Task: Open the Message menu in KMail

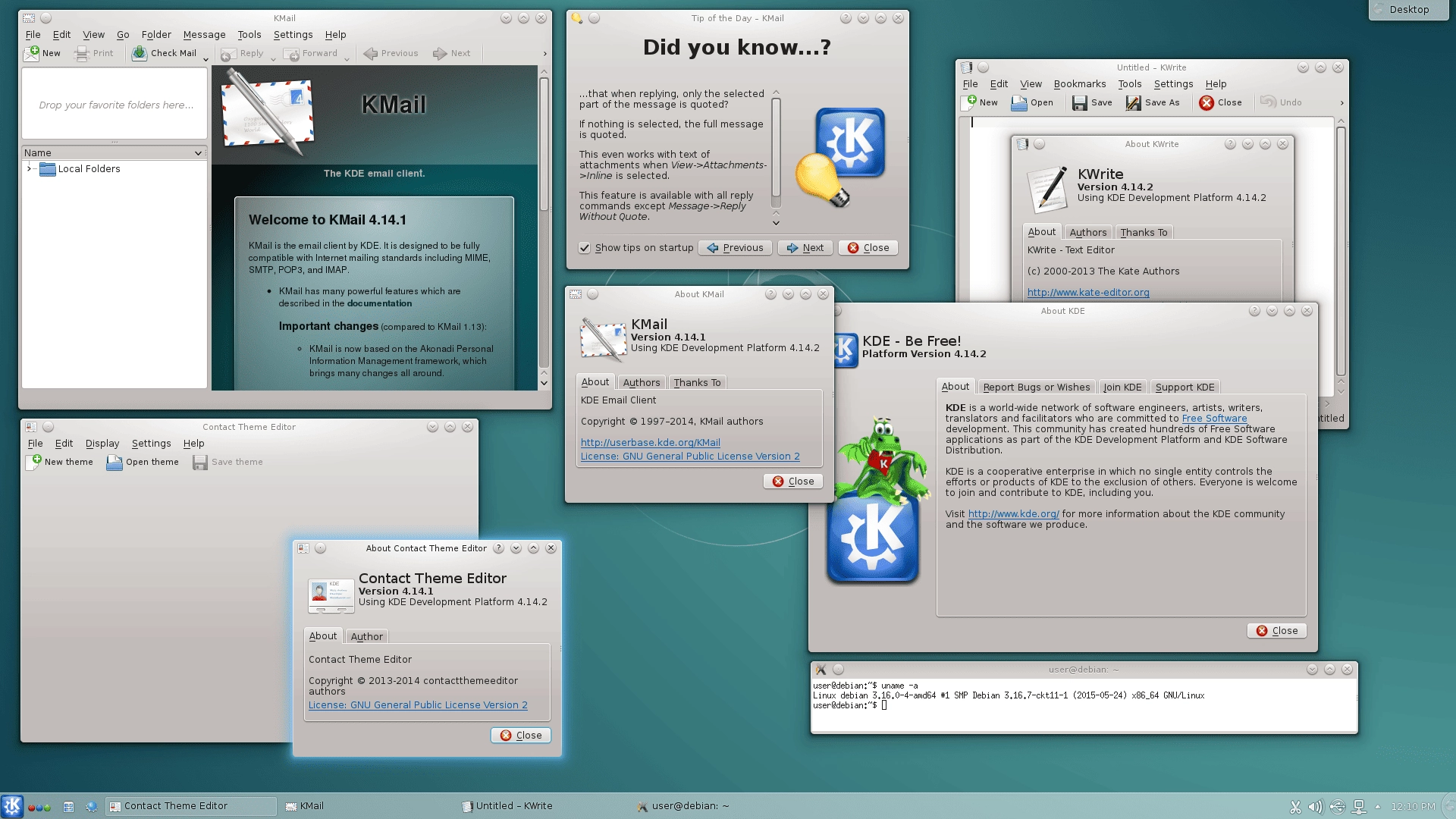Action: pyautogui.click(x=204, y=35)
